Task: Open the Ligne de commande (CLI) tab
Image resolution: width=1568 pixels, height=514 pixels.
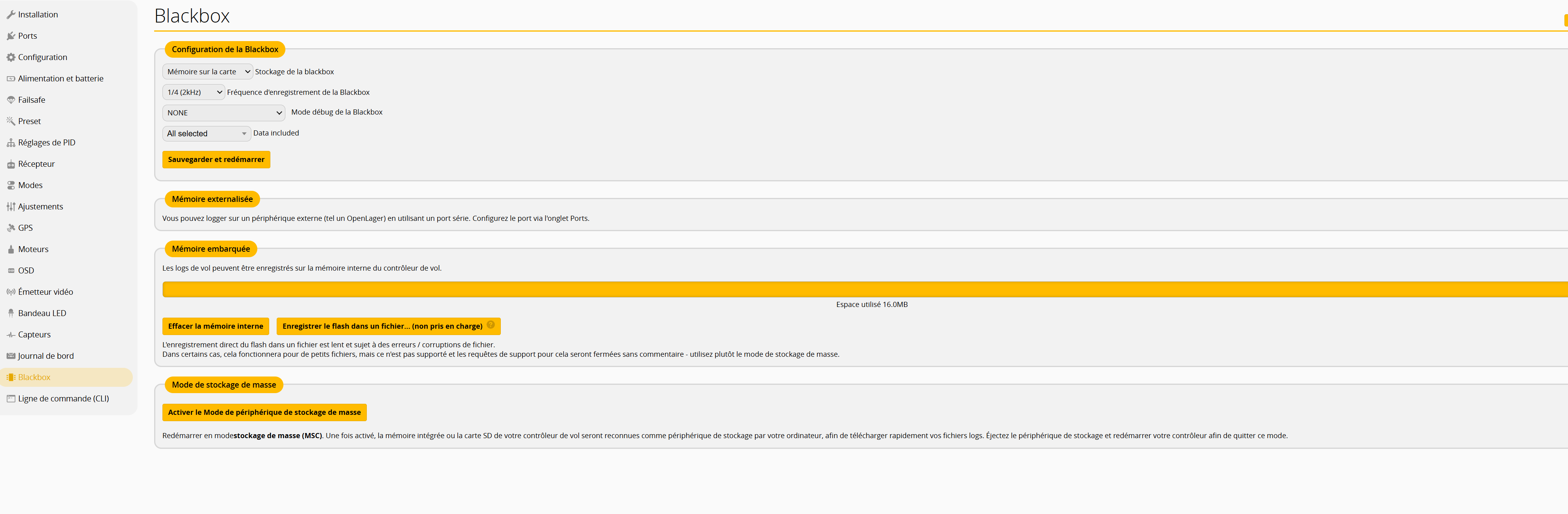Action: coord(63,399)
